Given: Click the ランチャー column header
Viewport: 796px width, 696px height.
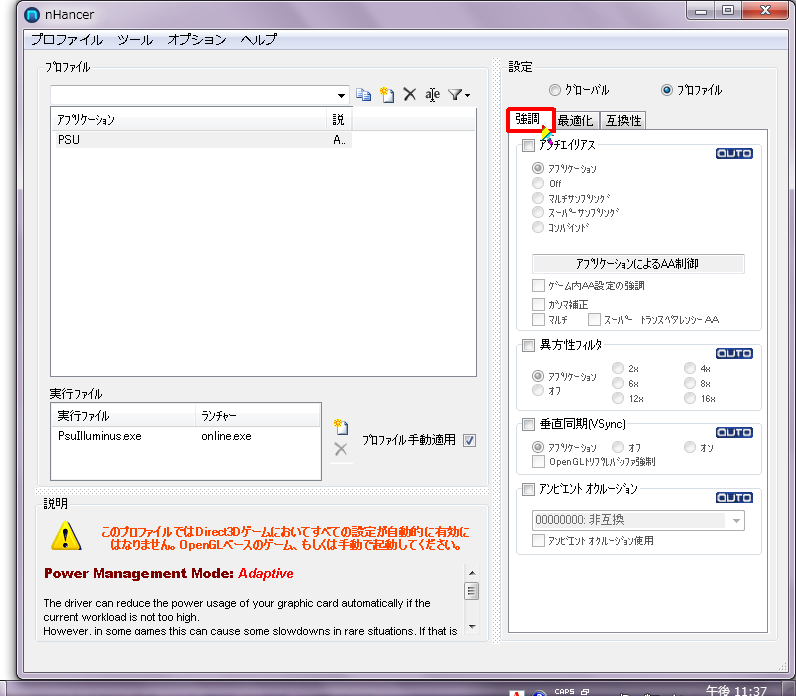Looking at the screenshot, I should tap(257, 416).
